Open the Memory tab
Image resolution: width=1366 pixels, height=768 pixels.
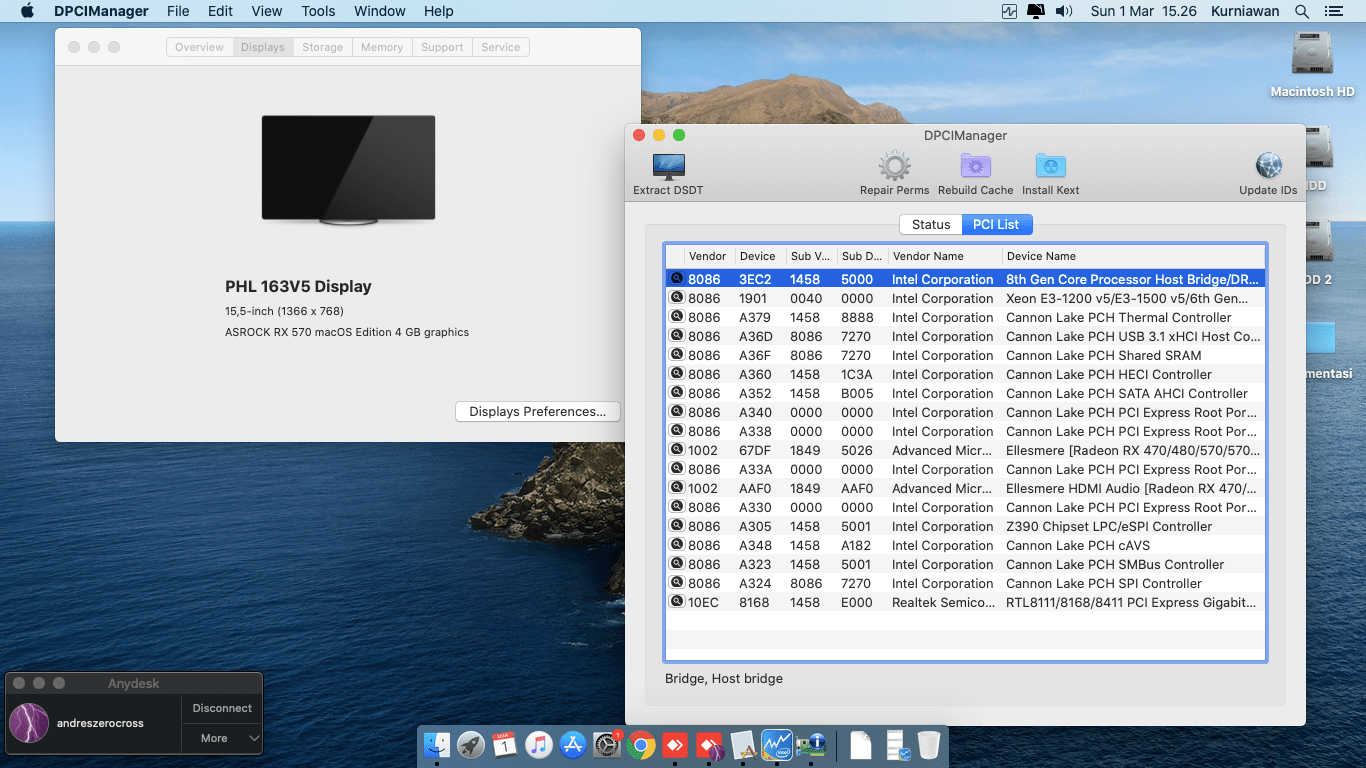[x=382, y=47]
